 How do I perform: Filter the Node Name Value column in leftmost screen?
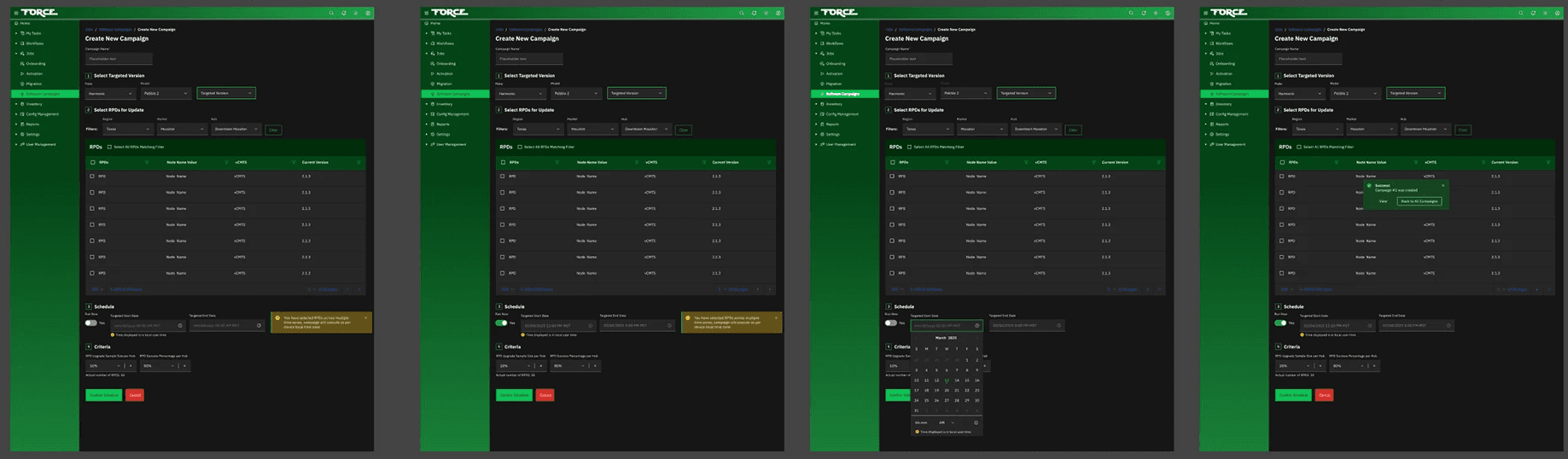[x=226, y=162]
